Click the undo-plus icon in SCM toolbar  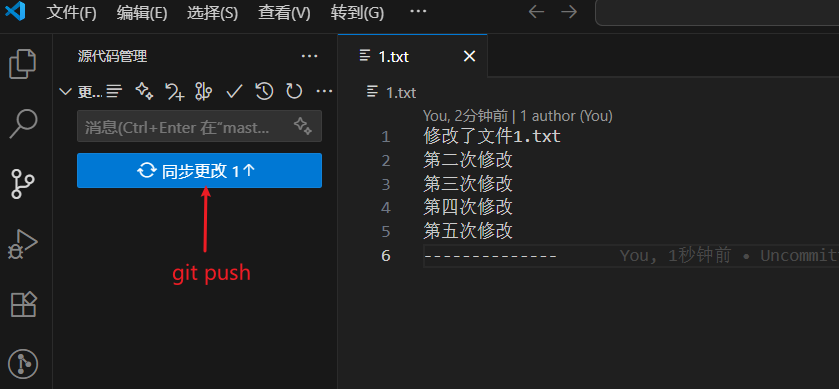click(x=174, y=92)
